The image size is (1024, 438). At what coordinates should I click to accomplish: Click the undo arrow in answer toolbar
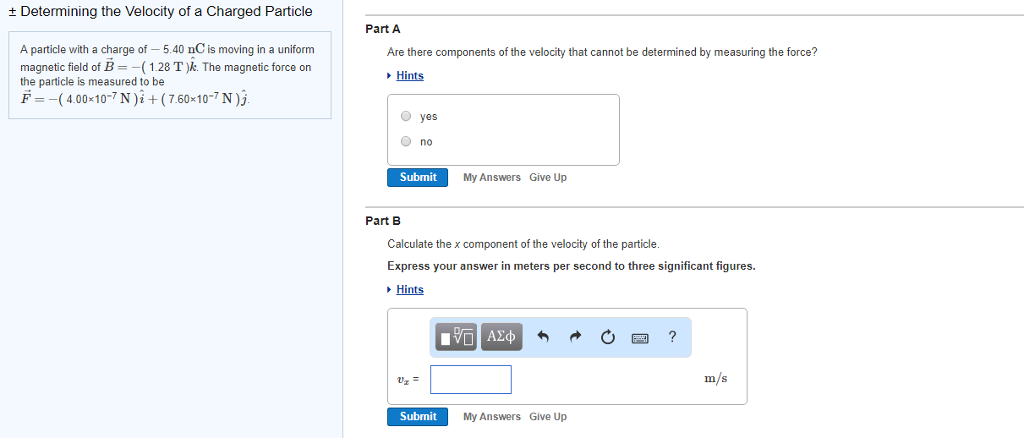point(543,338)
